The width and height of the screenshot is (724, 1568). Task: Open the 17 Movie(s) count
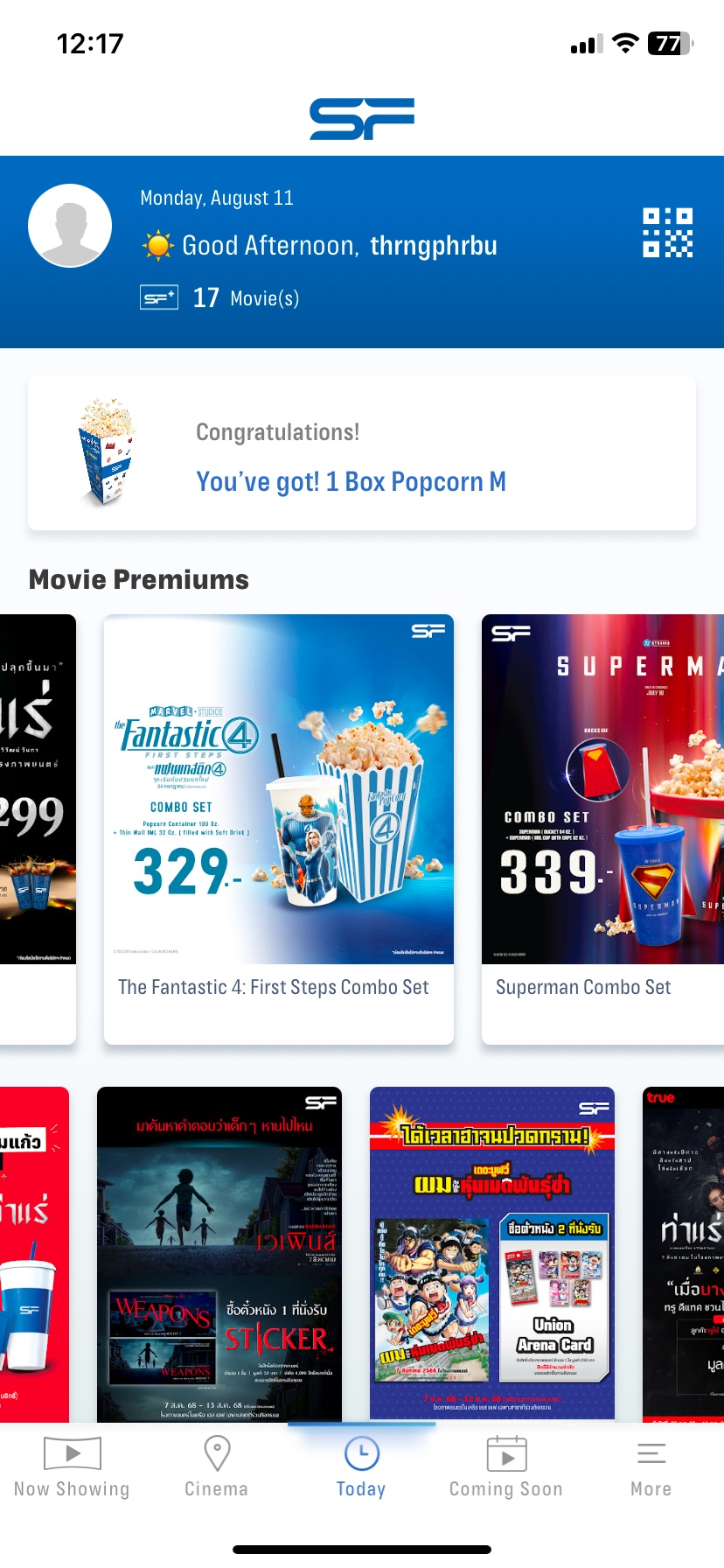tap(246, 297)
